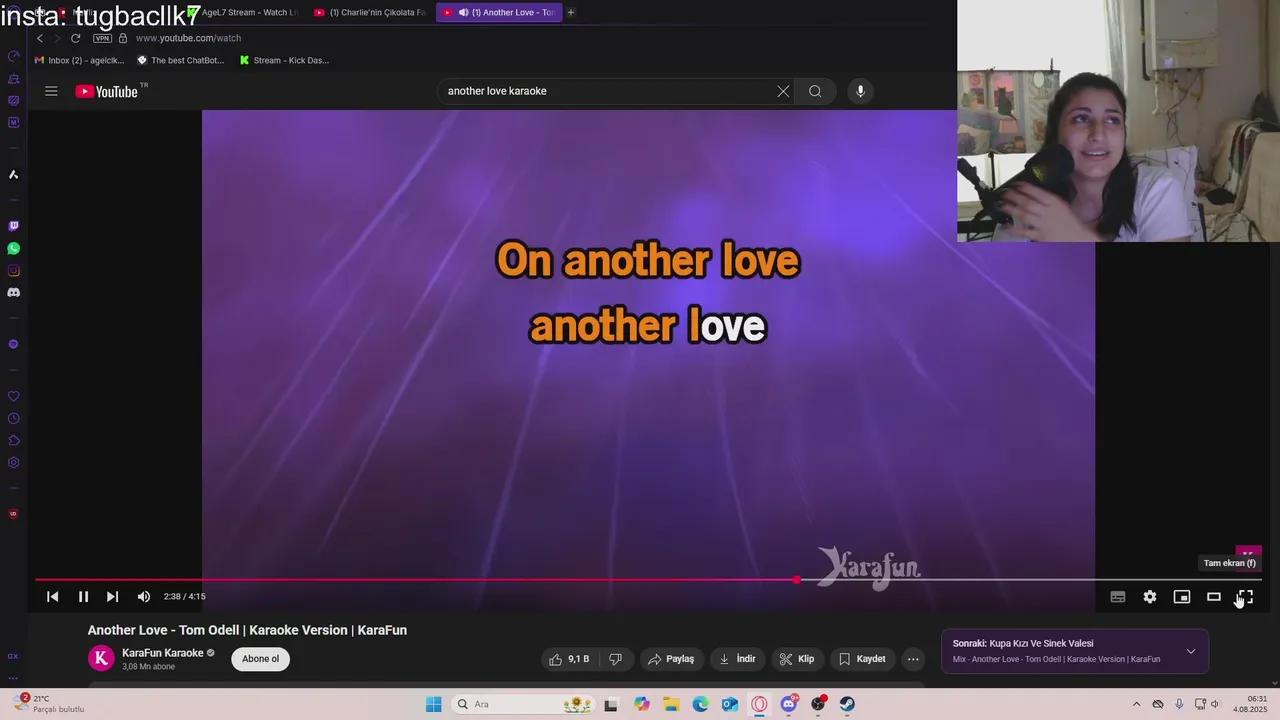Pause the karaoke video
The height and width of the screenshot is (720, 1280).
[84, 596]
